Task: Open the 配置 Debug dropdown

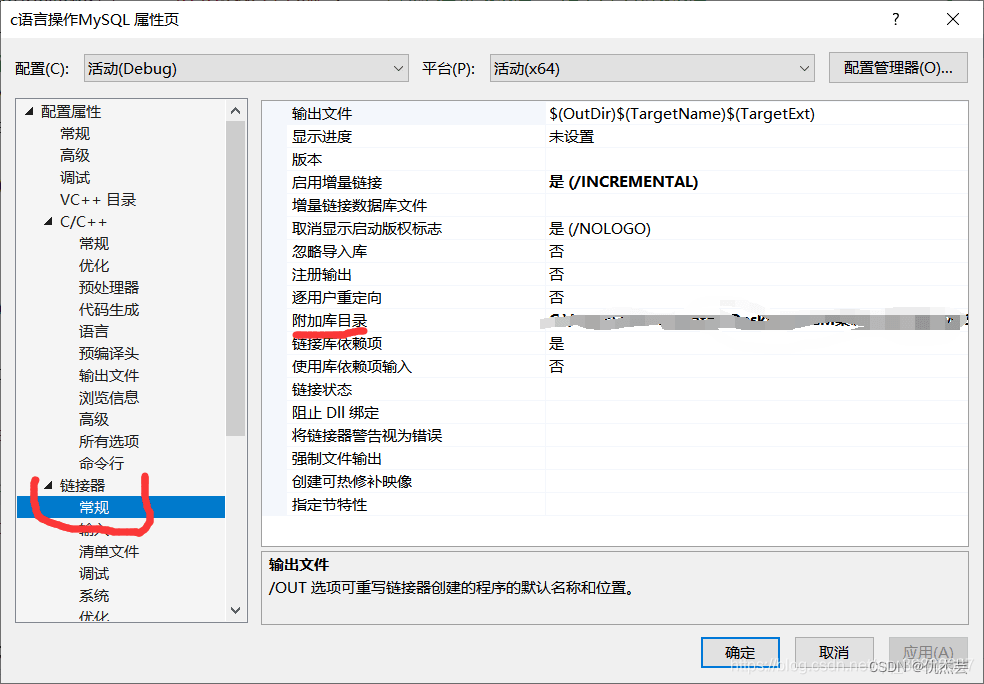Action: tap(246, 68)
